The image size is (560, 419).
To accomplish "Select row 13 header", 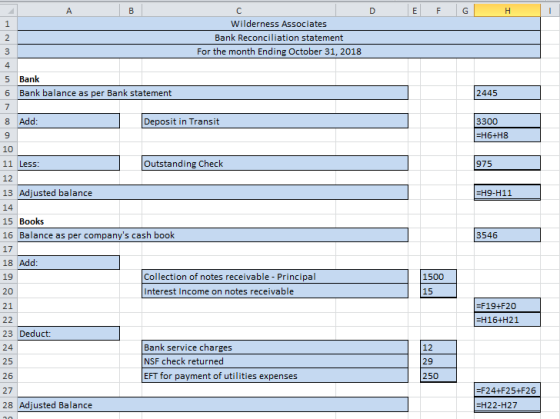I will [x=9, y=193].
